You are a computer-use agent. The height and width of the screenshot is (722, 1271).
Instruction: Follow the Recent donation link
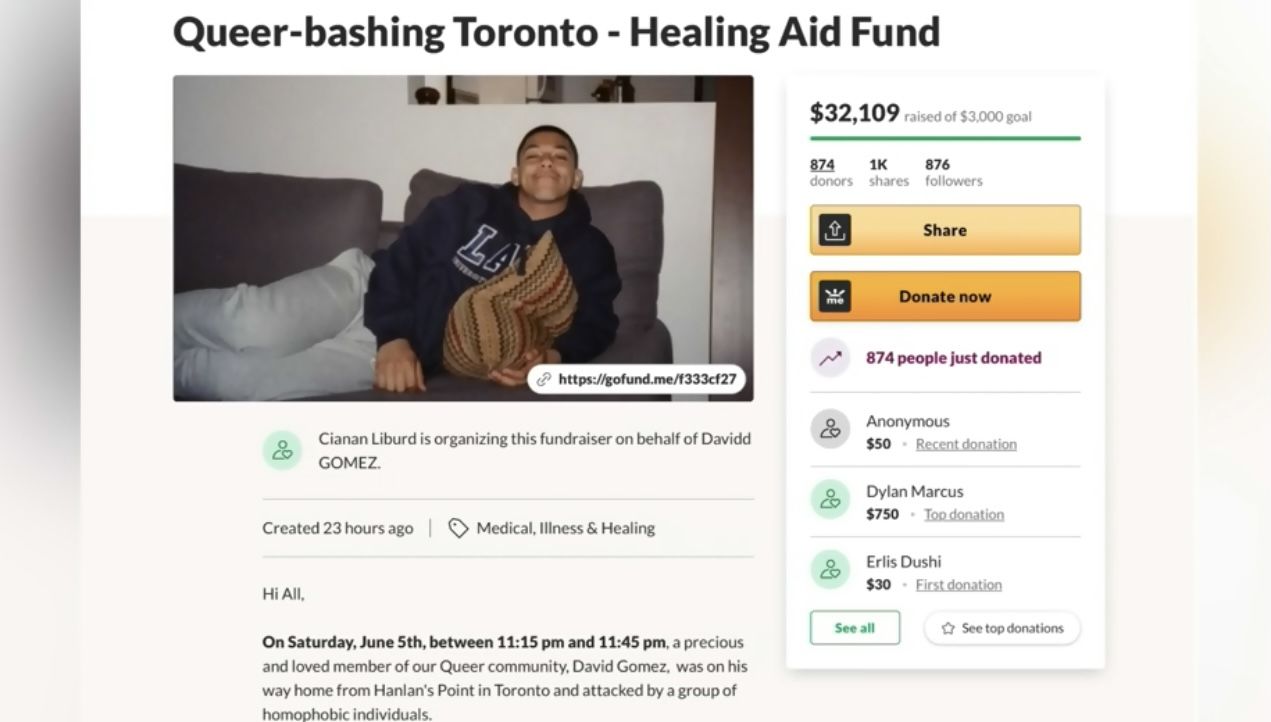click(x=966, y=444)
